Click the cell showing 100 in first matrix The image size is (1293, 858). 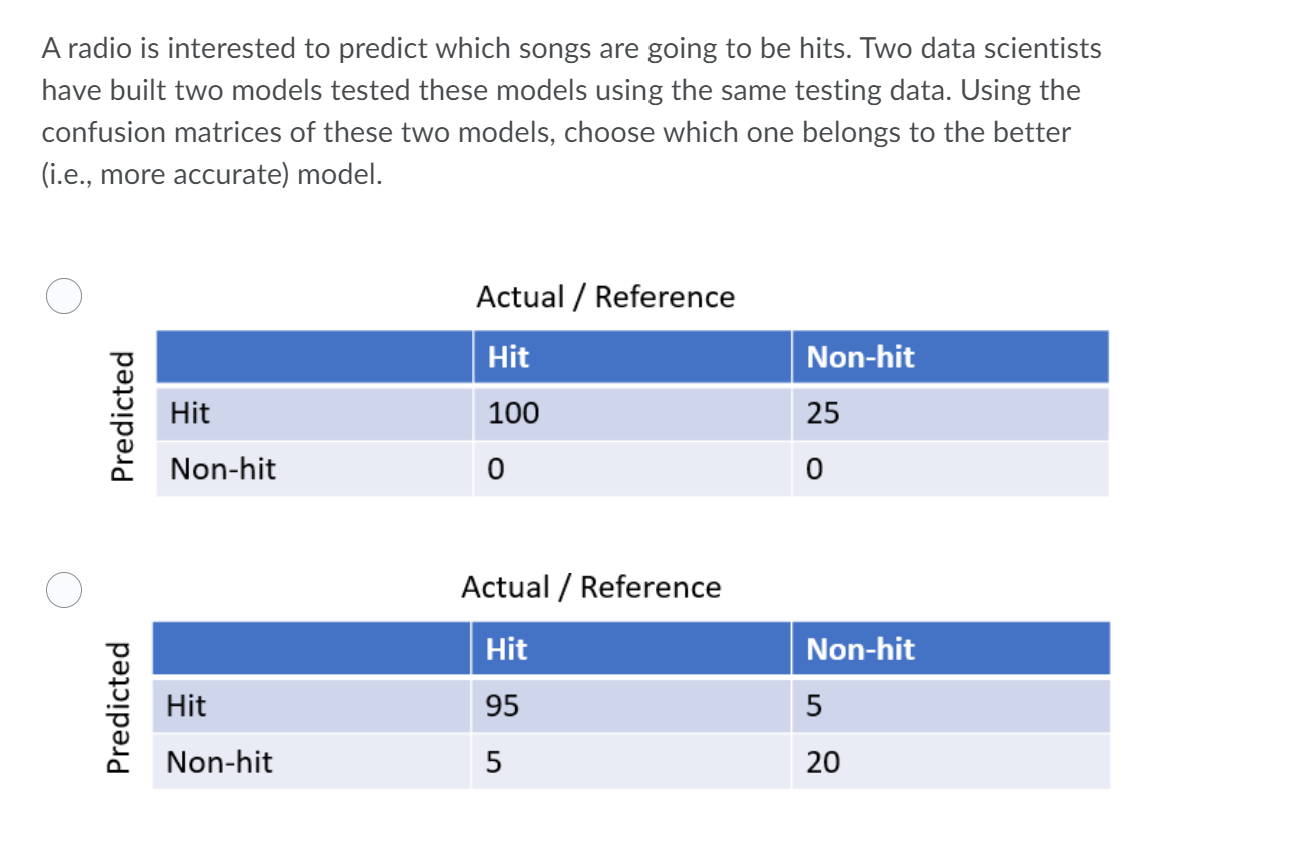632,413
